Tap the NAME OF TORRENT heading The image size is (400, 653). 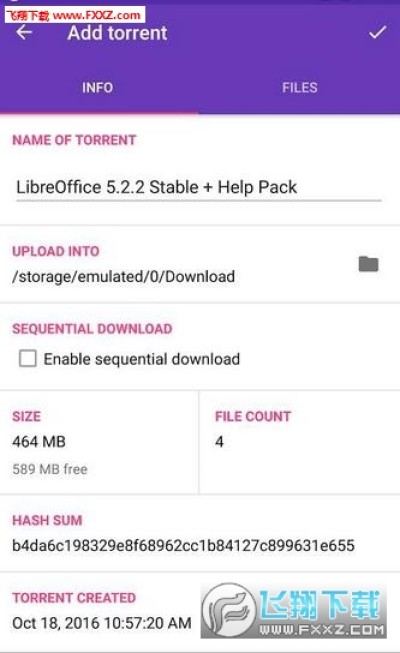(74, 140)
